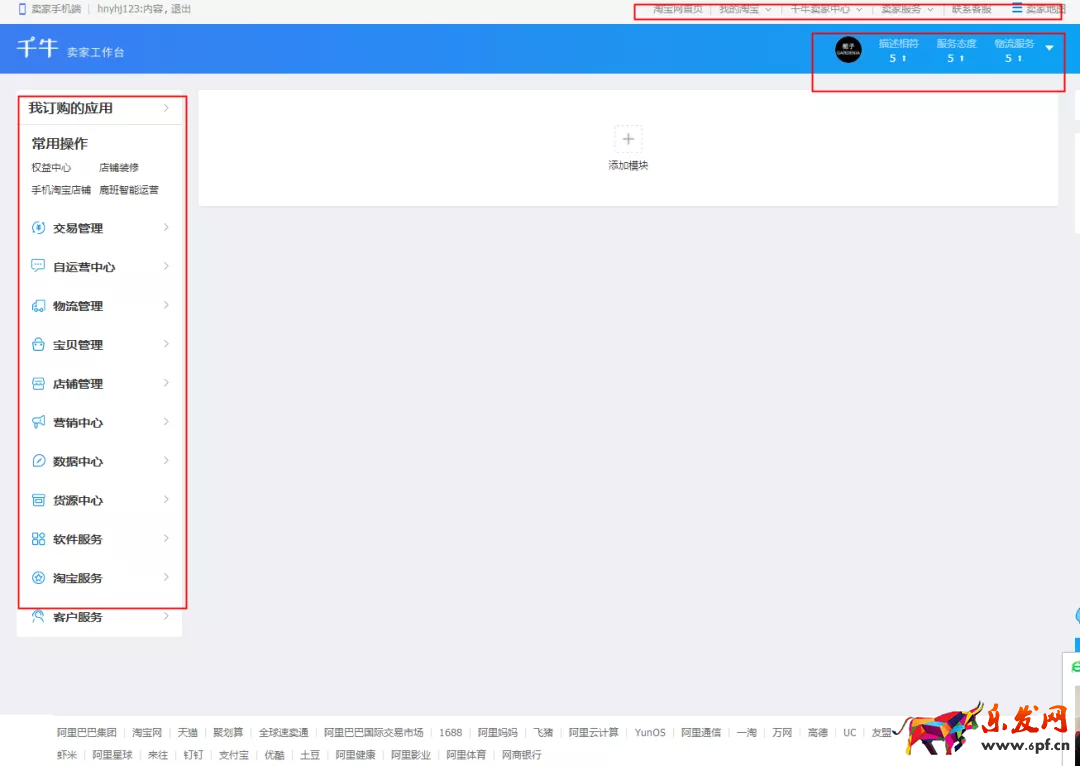Open the 阿里云计算 footer link

593,732
